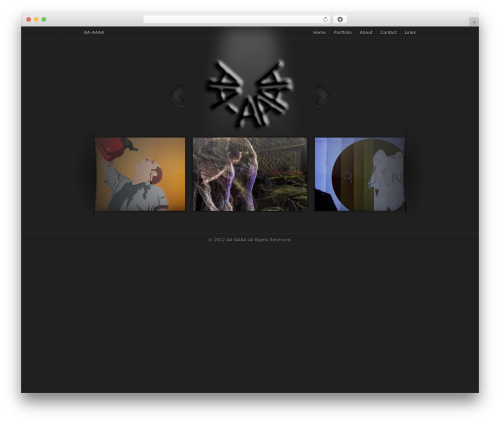
Task: Go to the Portfolio page
Action: (x=343, y=32)
